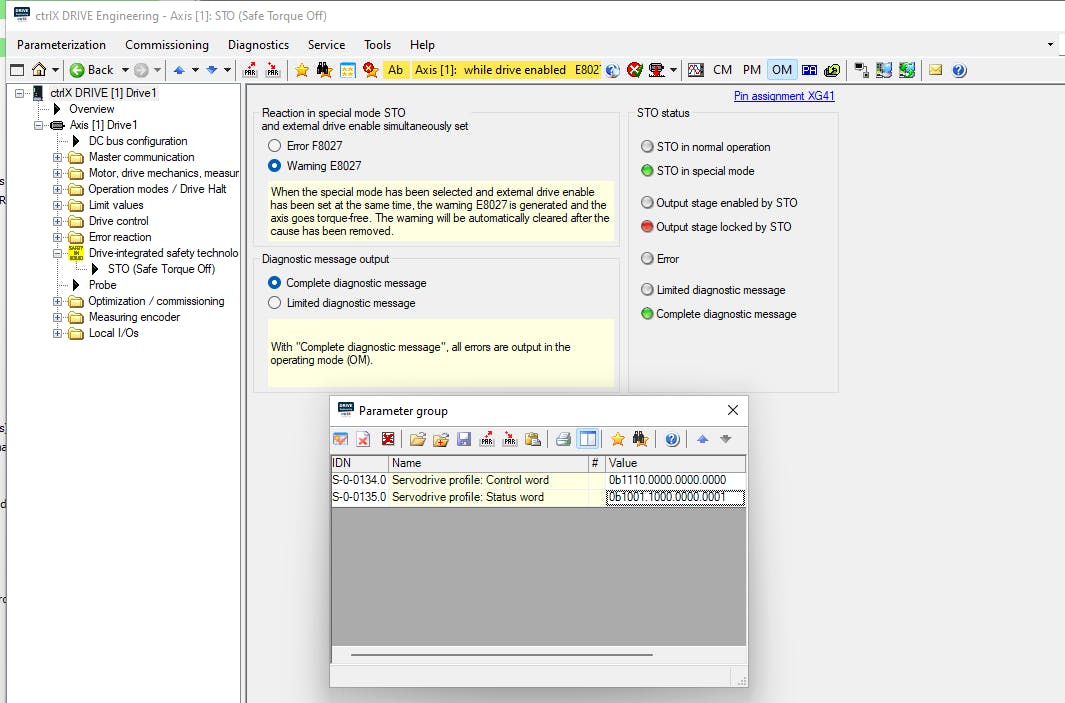Click the envelope message icon in toolbar
This screenshot has height=703, width=1065.
(x=936, y=70)
